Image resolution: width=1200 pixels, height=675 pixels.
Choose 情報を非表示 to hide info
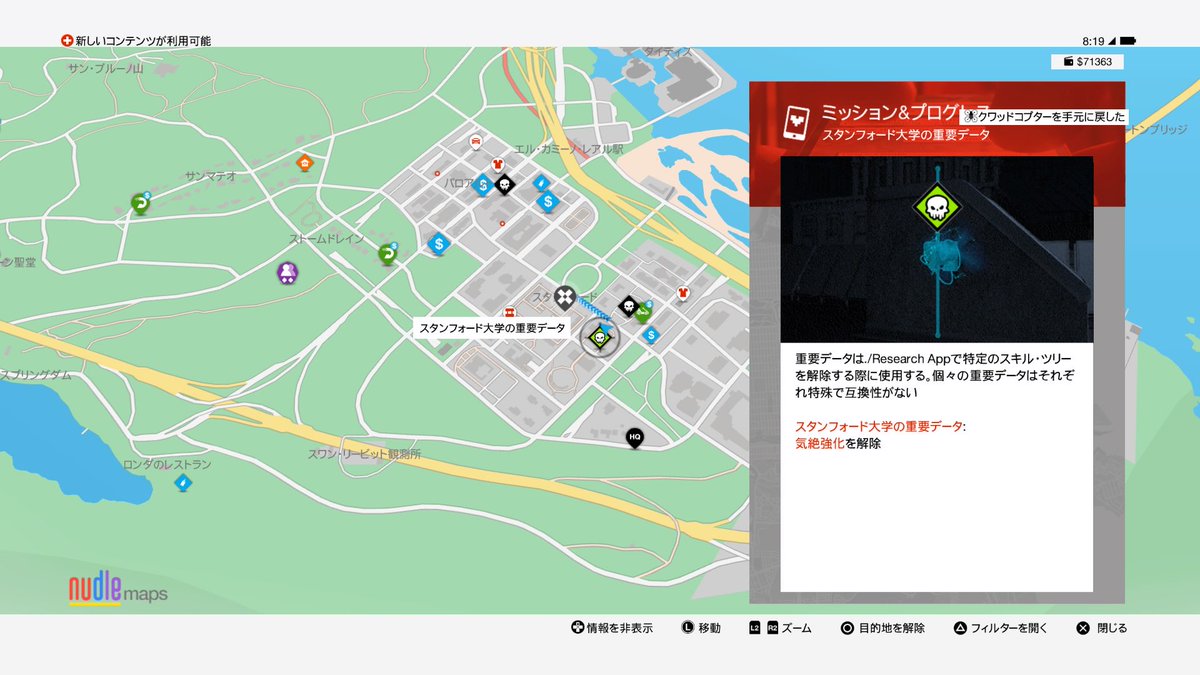[x=611, y=628]
